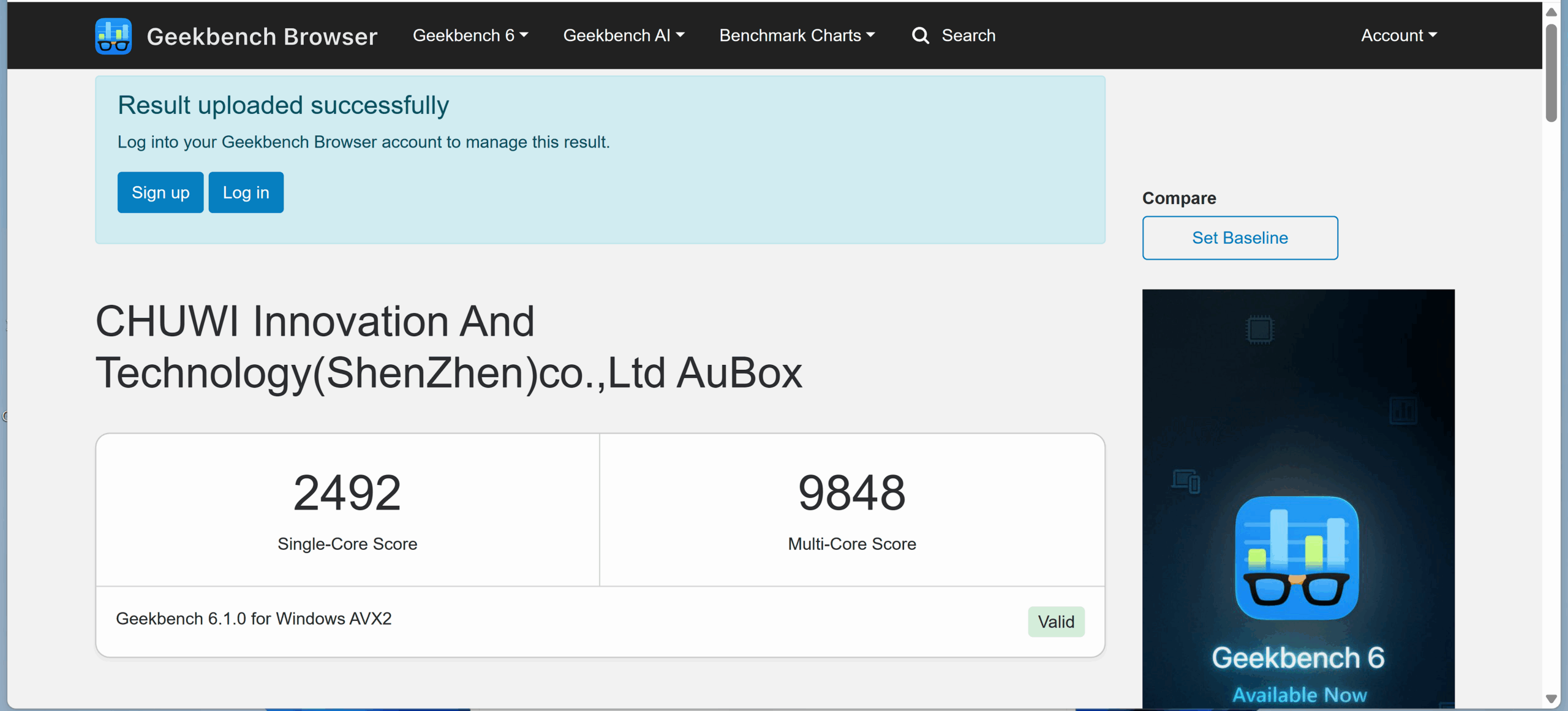Click the Compare heading
The height and width of the screenshot is (711, 1568).
(1179, 198)
